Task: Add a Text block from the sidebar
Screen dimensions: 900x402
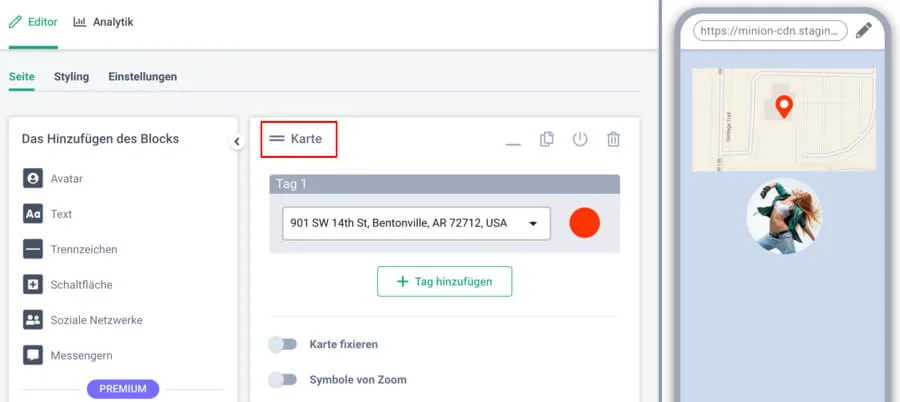Action: 61,214
